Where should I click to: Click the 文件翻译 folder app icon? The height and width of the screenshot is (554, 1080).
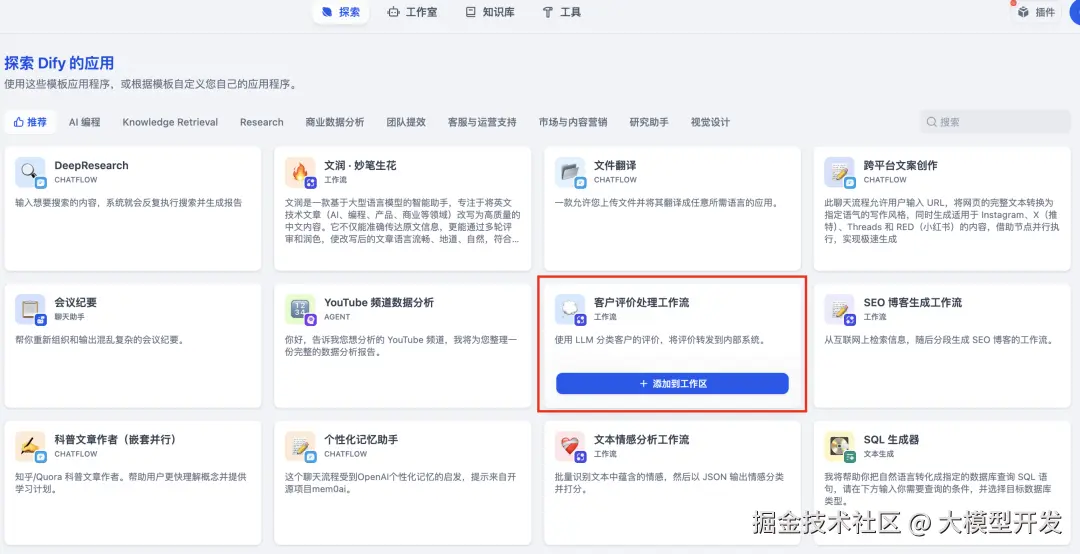click(x=570, y=172)
